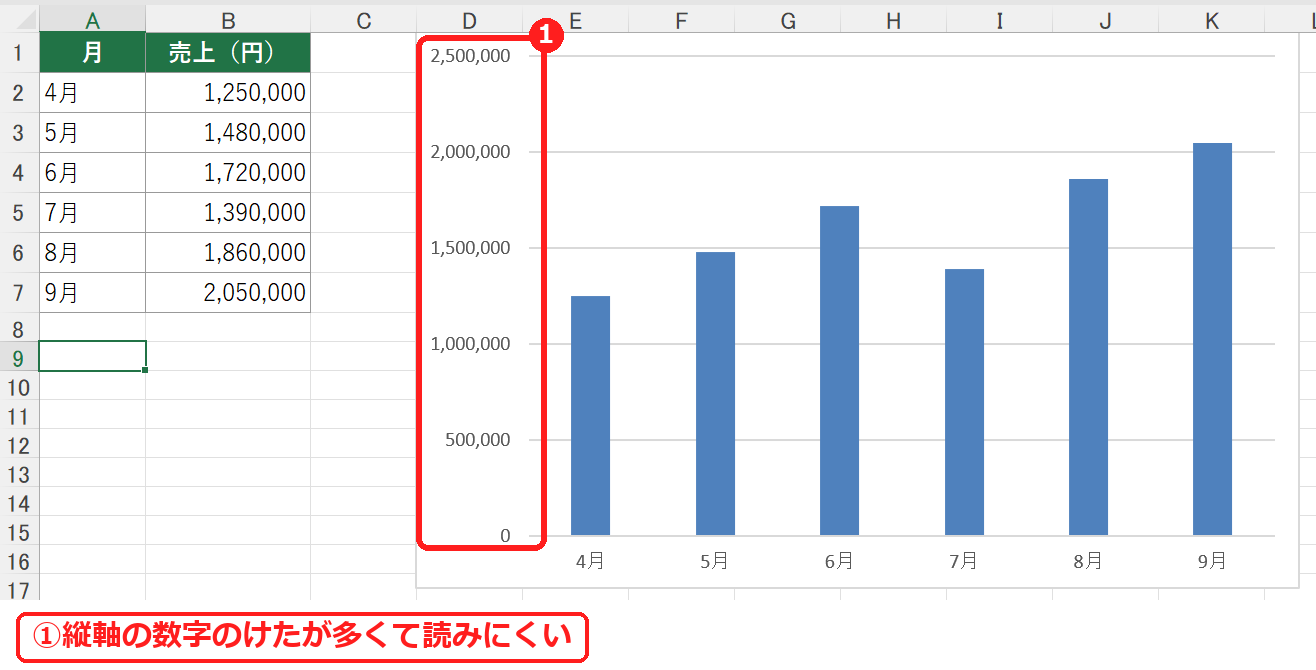Screen dimensions: 1316x670
Task: Select cell containing '8月' in column A
Action: coord(92,253)
